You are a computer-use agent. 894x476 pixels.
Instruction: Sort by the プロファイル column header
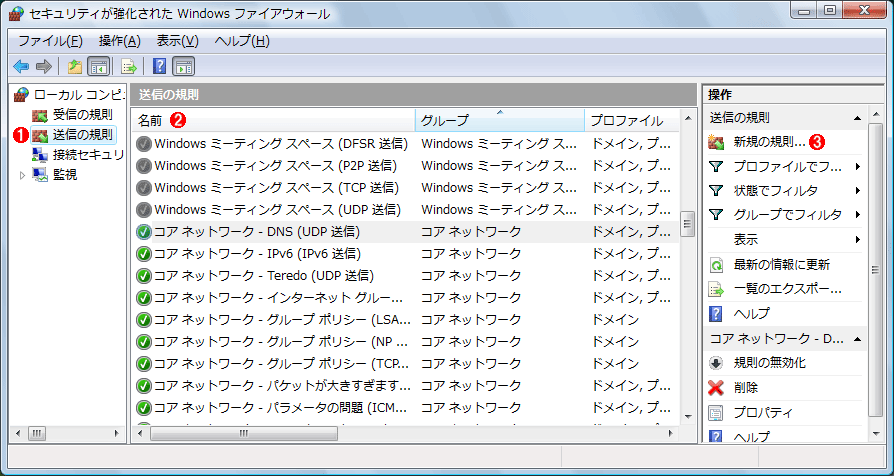(632, 120)
